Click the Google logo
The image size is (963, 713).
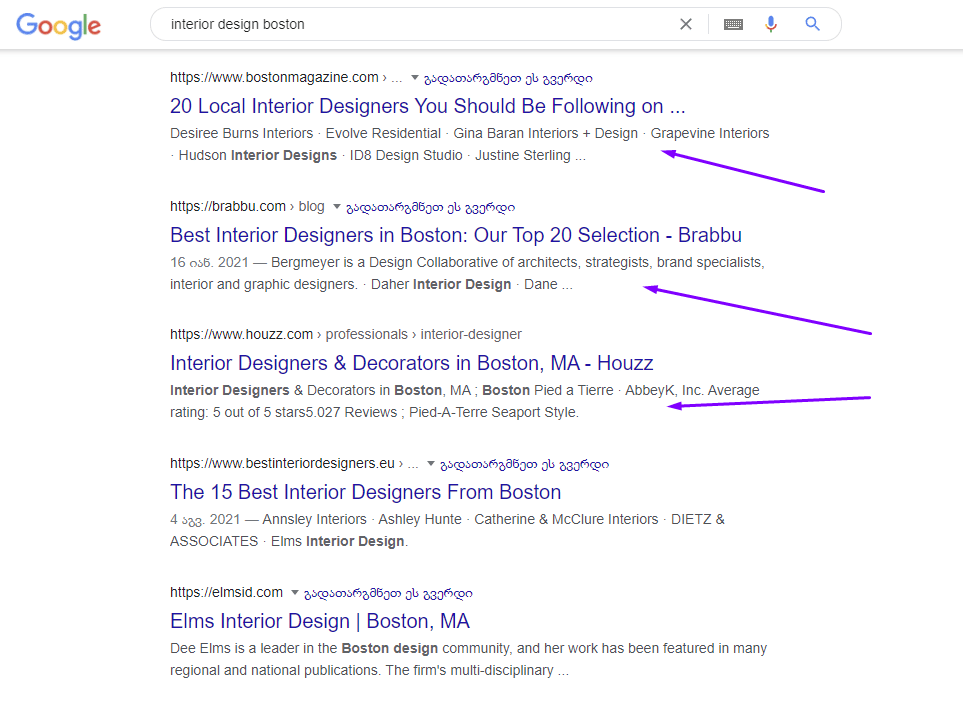tap(58, 26)
